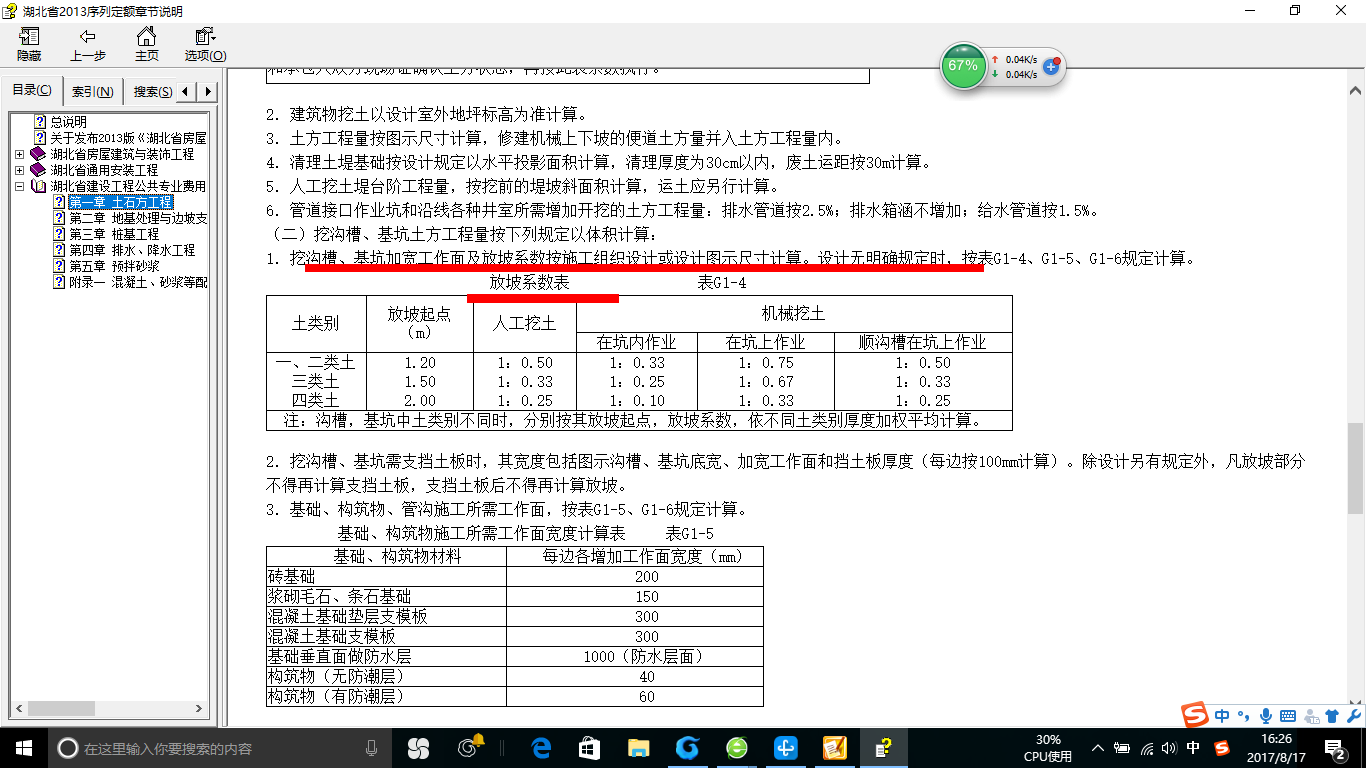Switch to the 目录(C) tab

pos(32,91)
